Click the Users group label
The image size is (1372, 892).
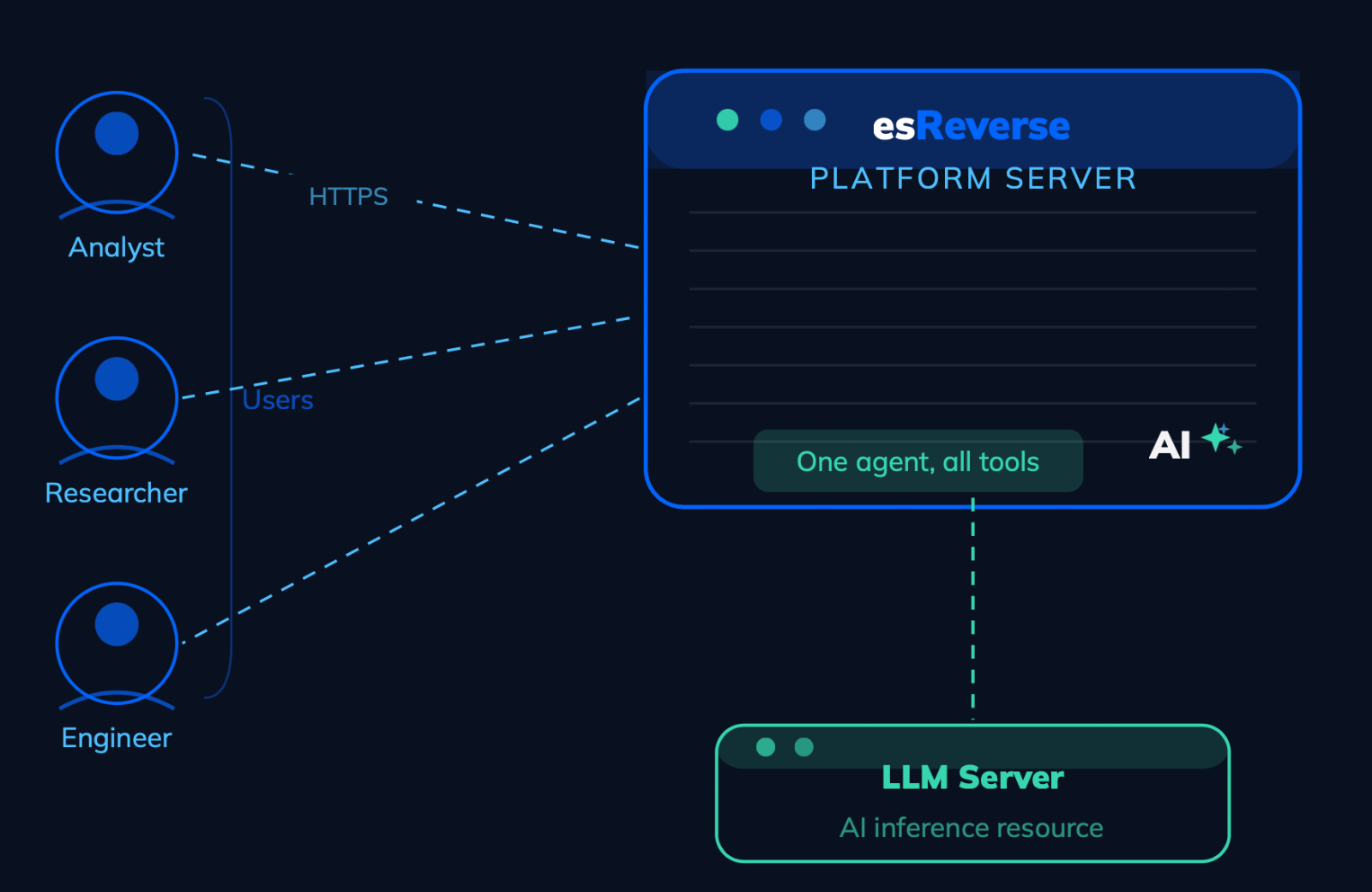(278, 400)
